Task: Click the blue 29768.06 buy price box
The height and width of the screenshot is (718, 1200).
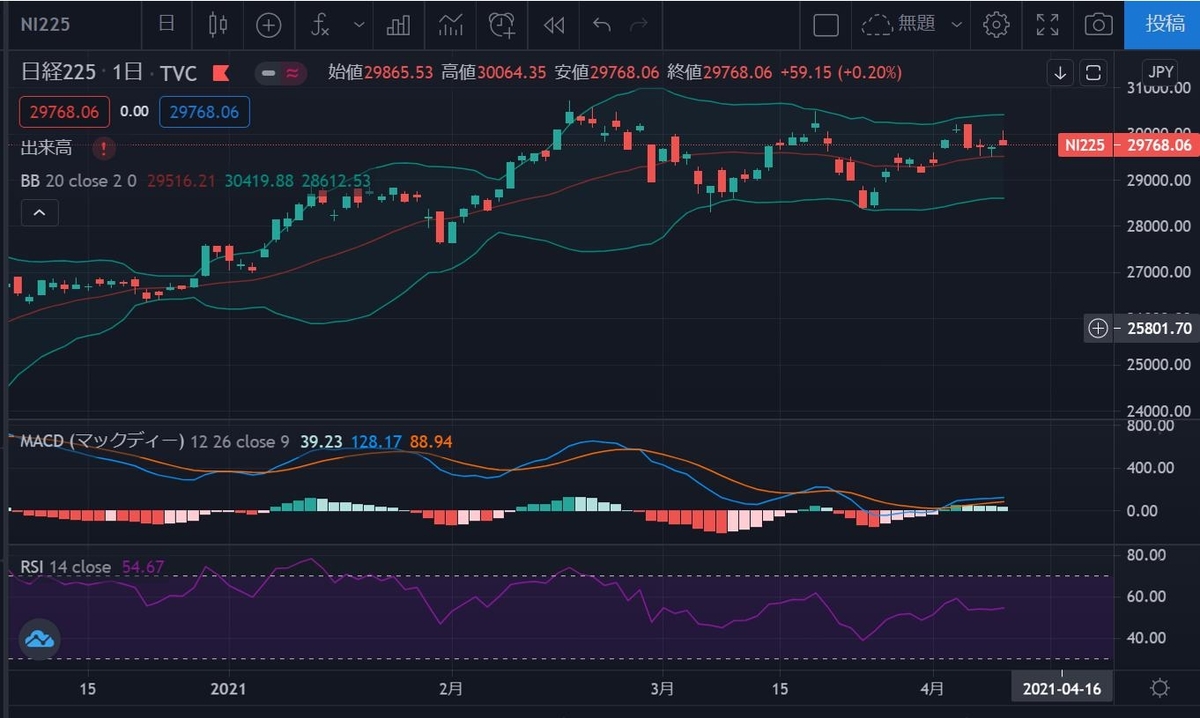Action: [x=204, y=112]
